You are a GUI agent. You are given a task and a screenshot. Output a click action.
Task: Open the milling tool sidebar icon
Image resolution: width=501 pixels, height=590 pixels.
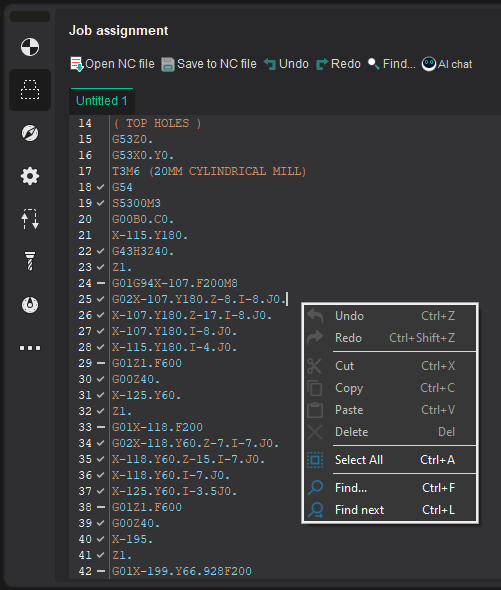coord(30,262)
